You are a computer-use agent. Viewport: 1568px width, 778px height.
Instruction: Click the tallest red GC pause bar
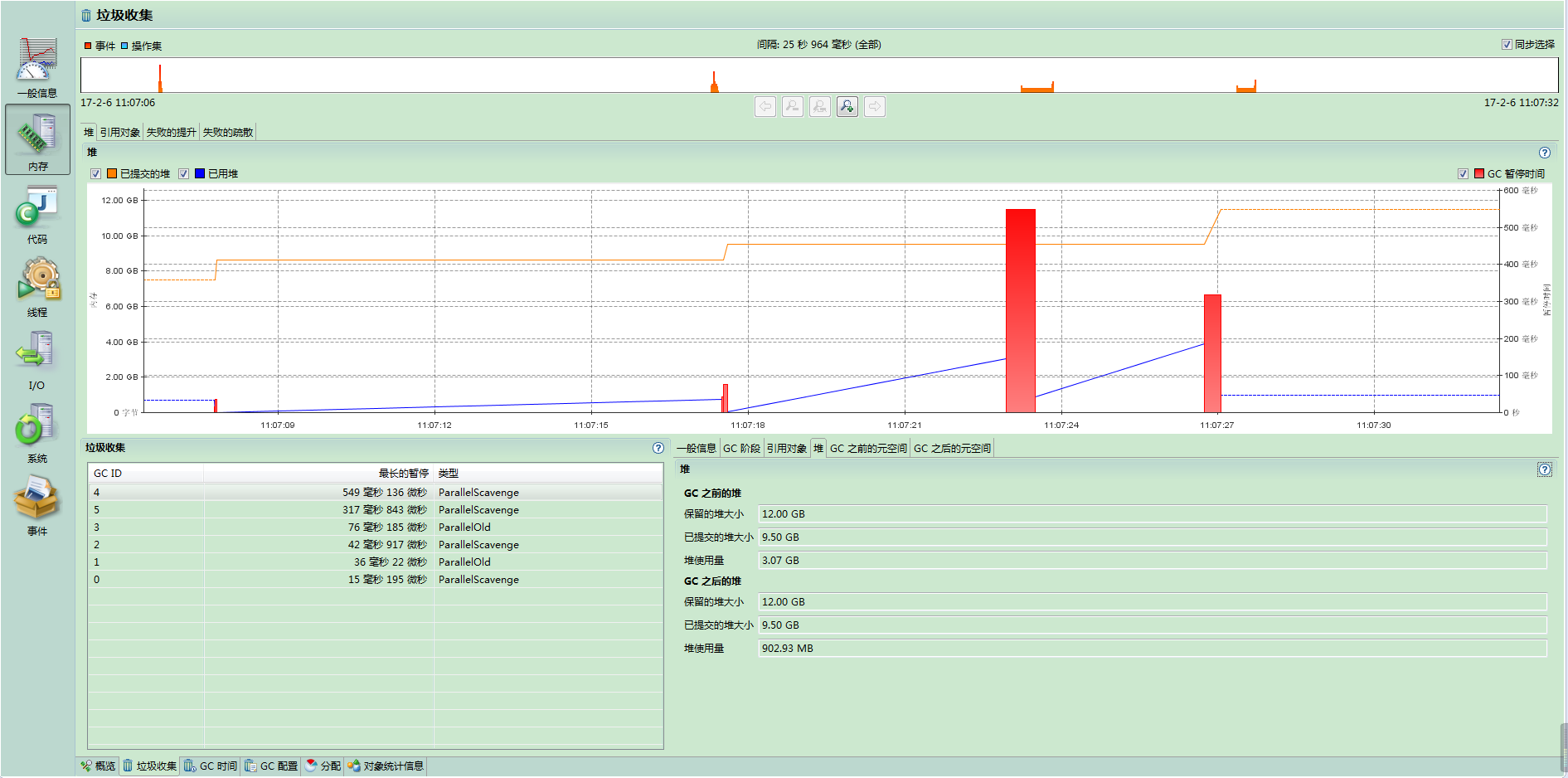tap(1021, 311)
